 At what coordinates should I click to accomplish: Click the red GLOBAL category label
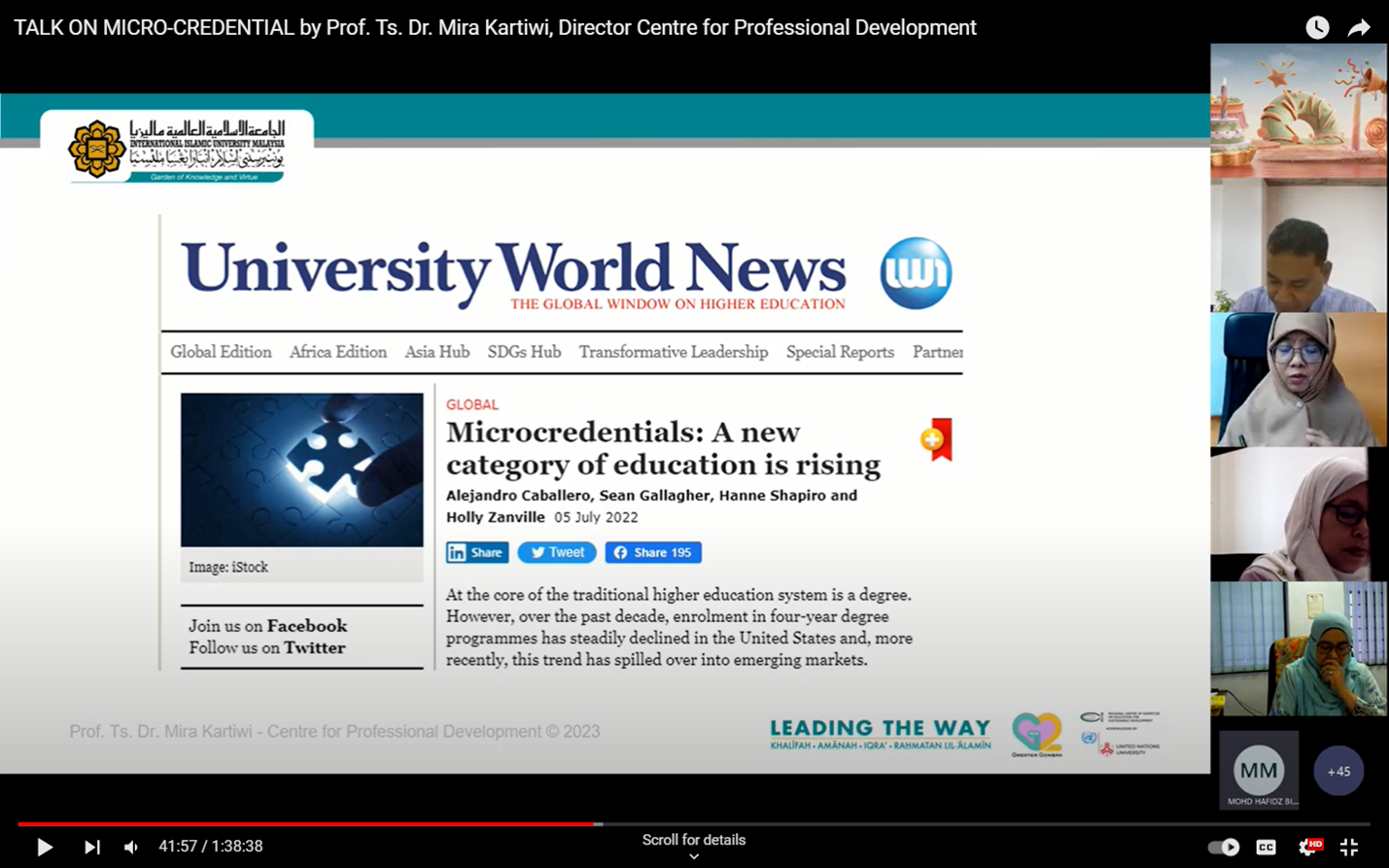click(472, 404)
